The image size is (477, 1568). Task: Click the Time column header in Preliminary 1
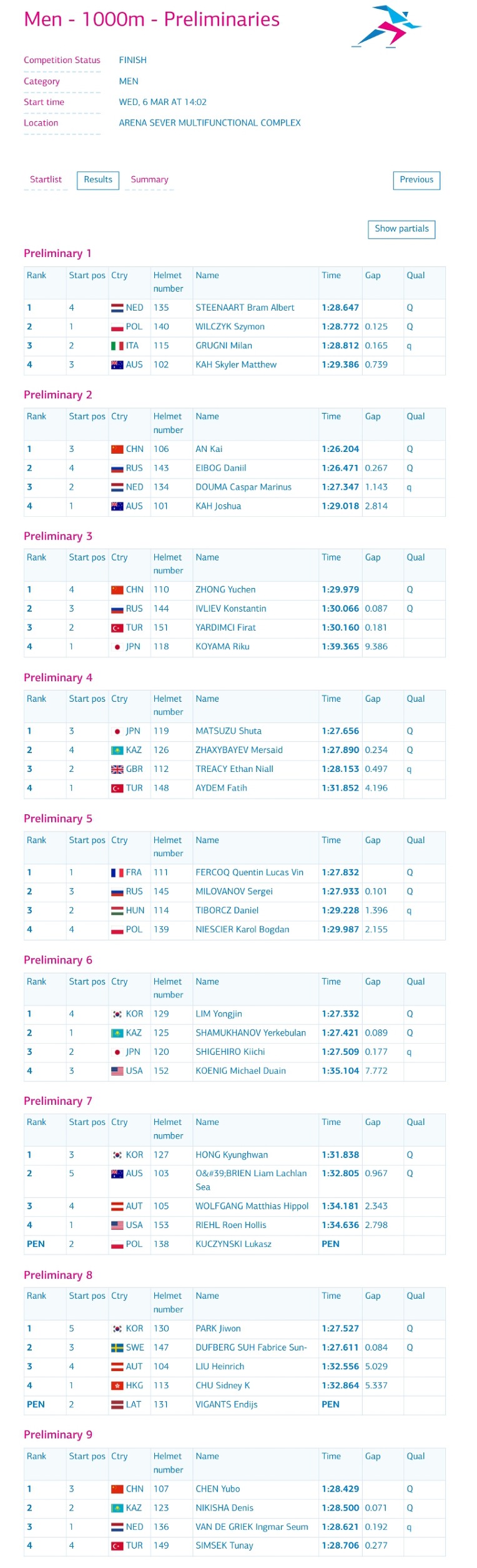331,276
